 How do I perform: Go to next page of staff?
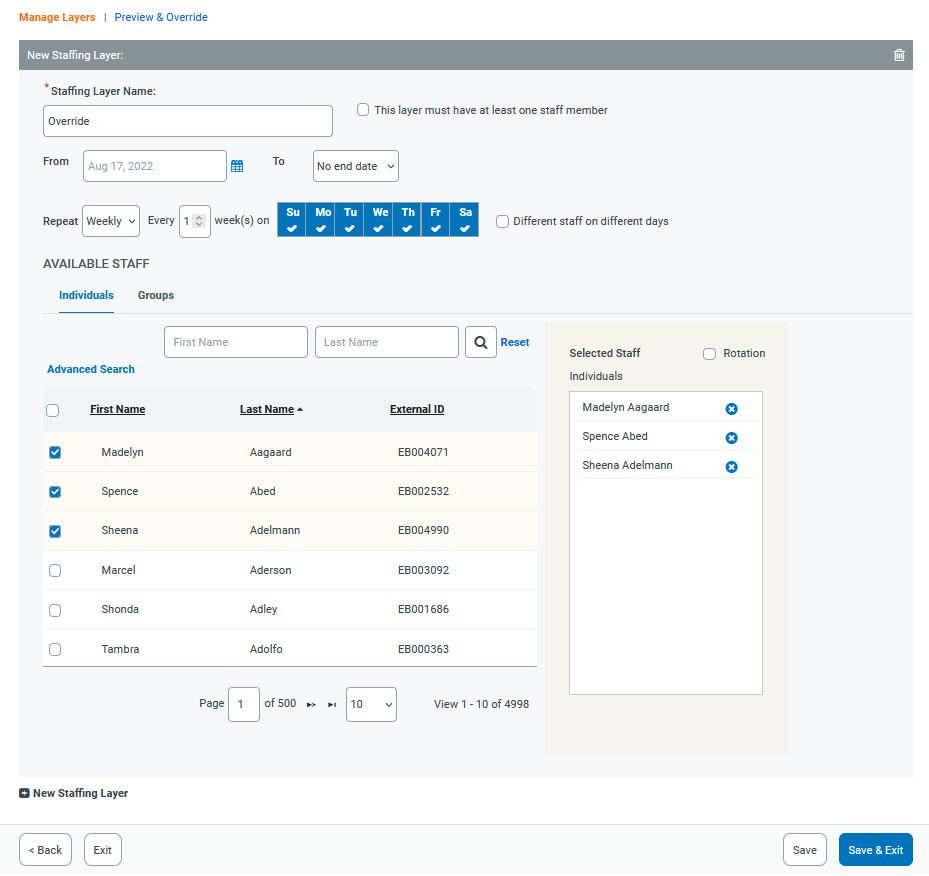click(311, 705)
